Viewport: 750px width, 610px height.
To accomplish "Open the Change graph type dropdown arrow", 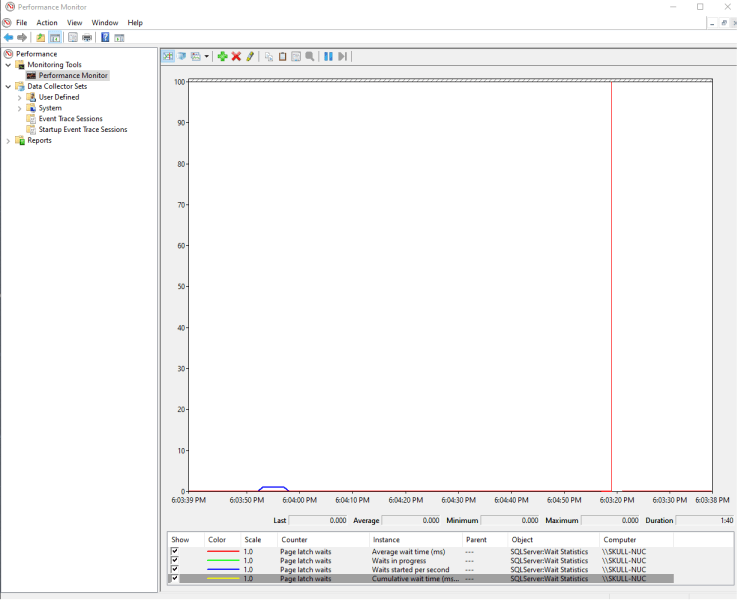I will click(206, 57).
